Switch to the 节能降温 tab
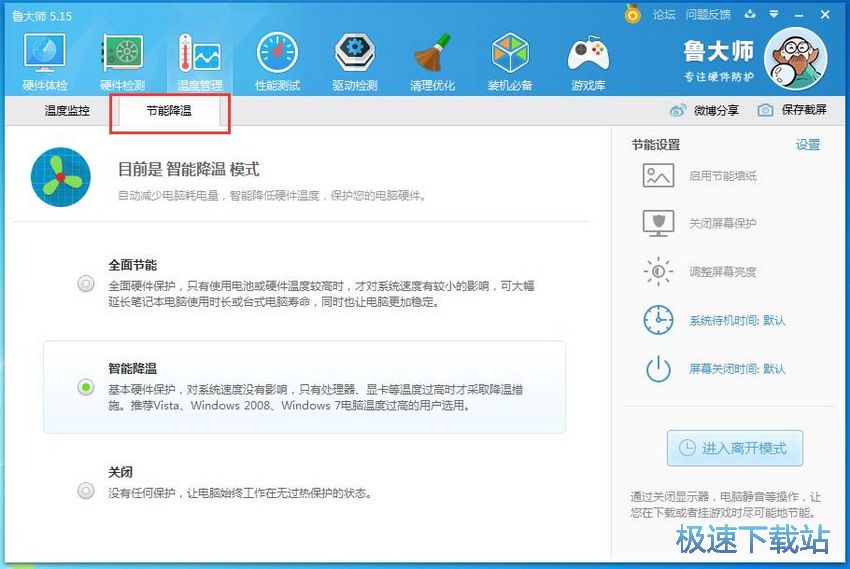This screenshot has width=850, height=569. (x=169, y=111)
